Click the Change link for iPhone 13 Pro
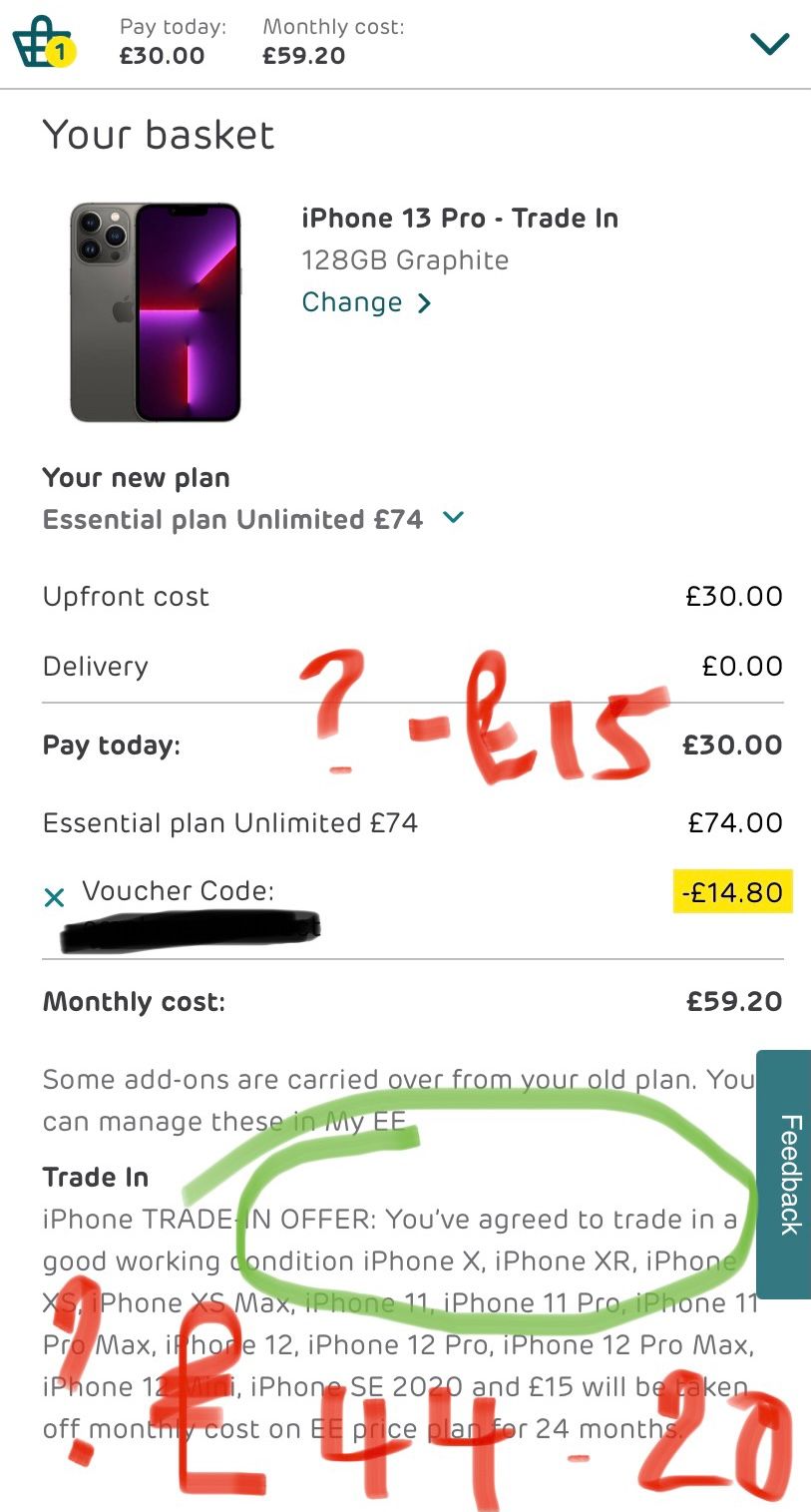This screenshot has height=1512, width=811. (352, 302)
